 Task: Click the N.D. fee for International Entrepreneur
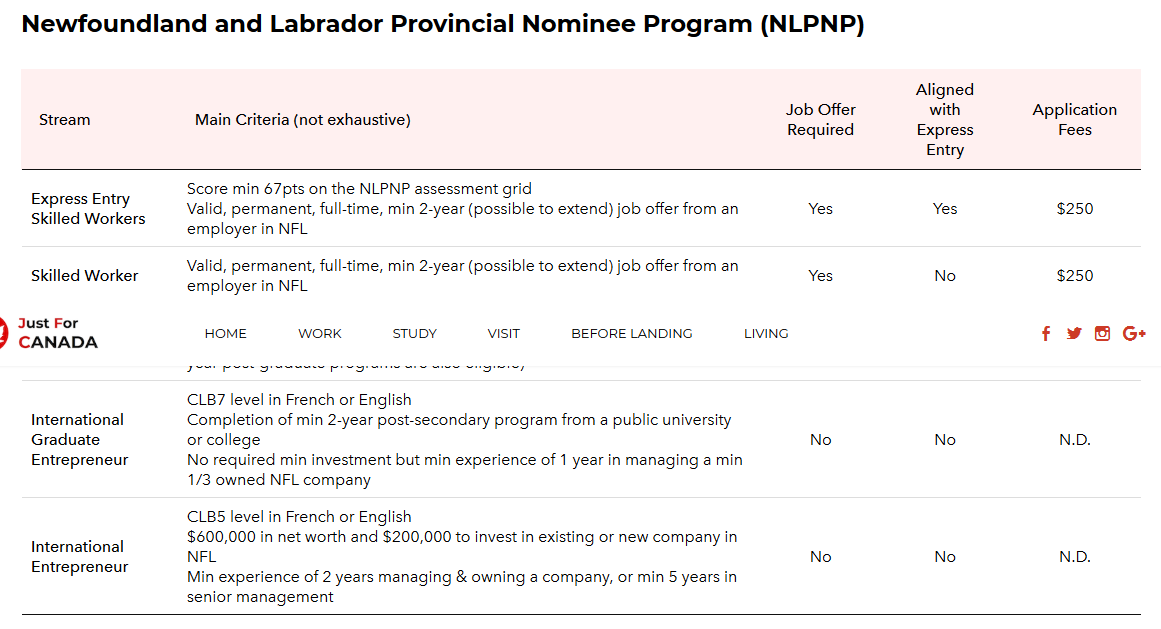[1074, 557]
